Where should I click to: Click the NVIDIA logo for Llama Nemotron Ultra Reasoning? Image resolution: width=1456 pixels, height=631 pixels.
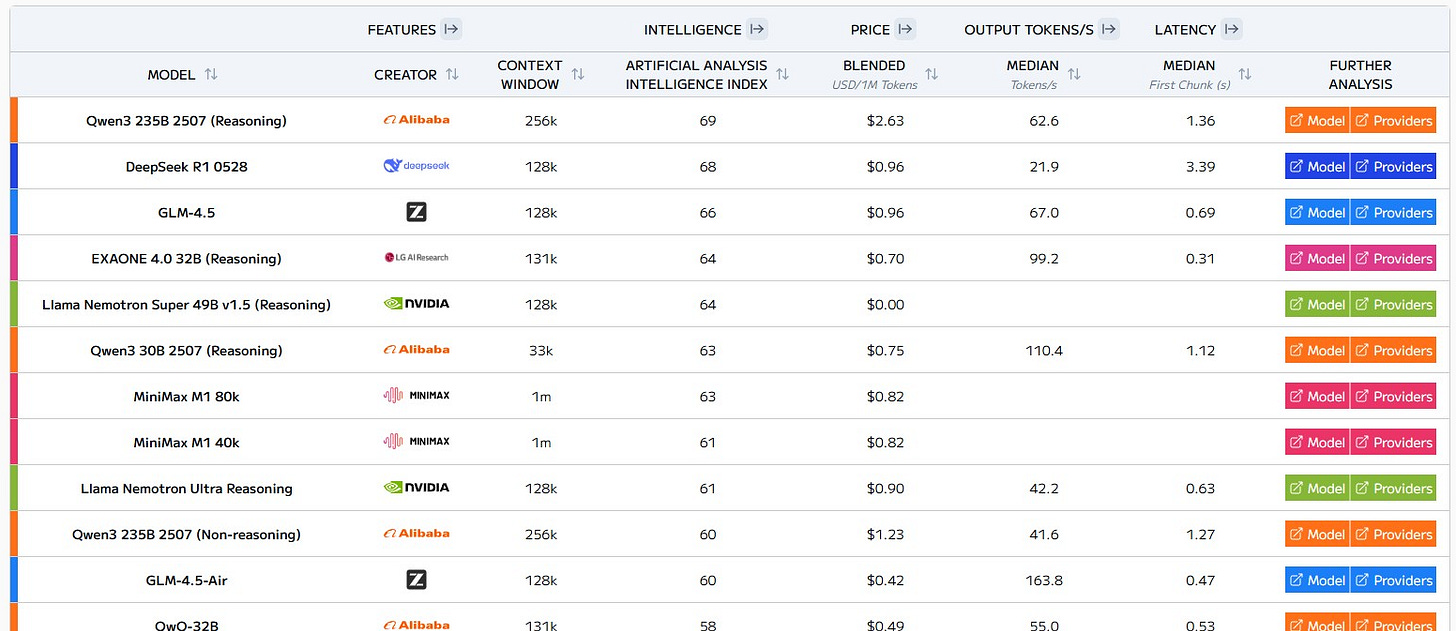[x=416, y=487]
